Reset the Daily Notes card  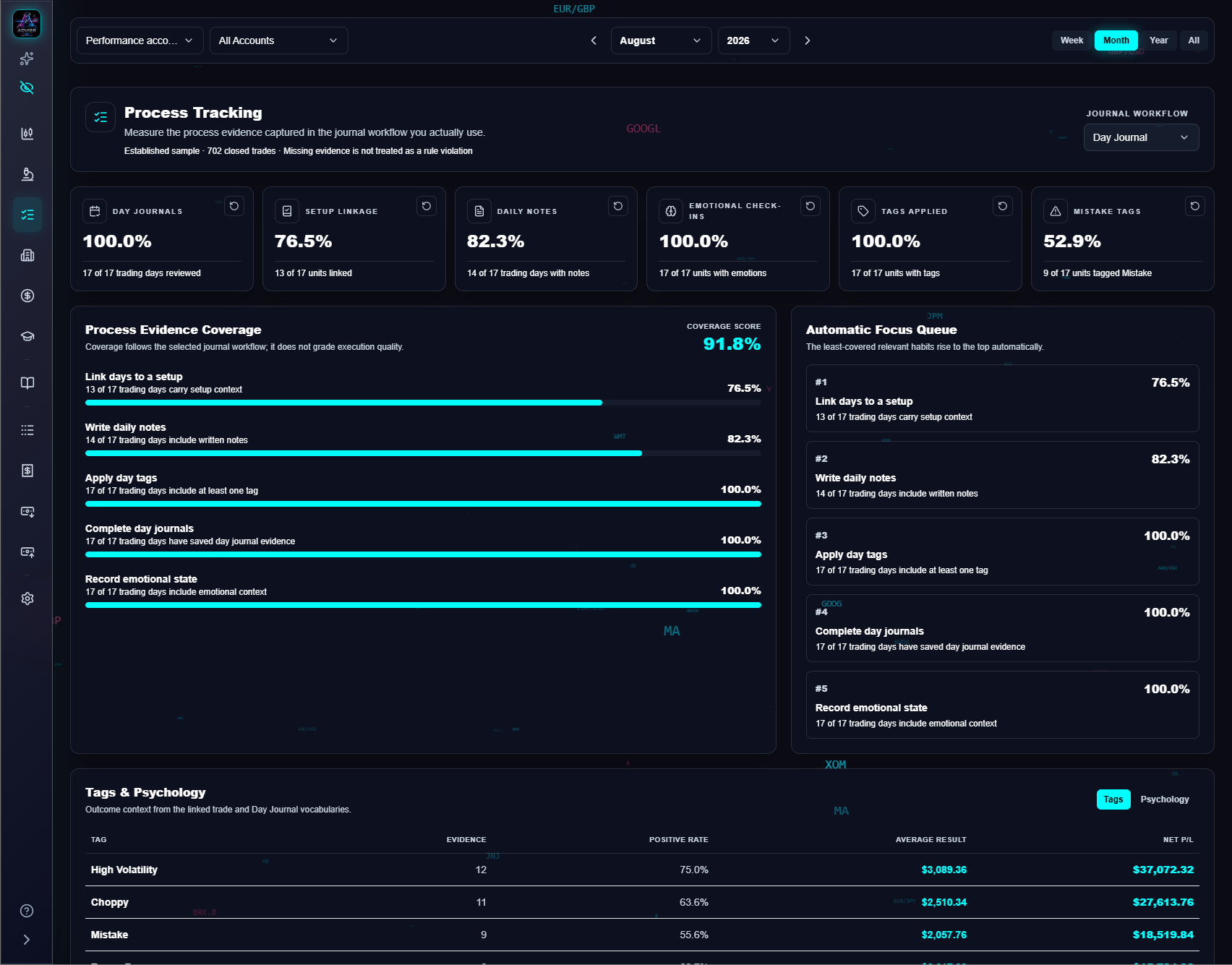(x=618, y=206)
